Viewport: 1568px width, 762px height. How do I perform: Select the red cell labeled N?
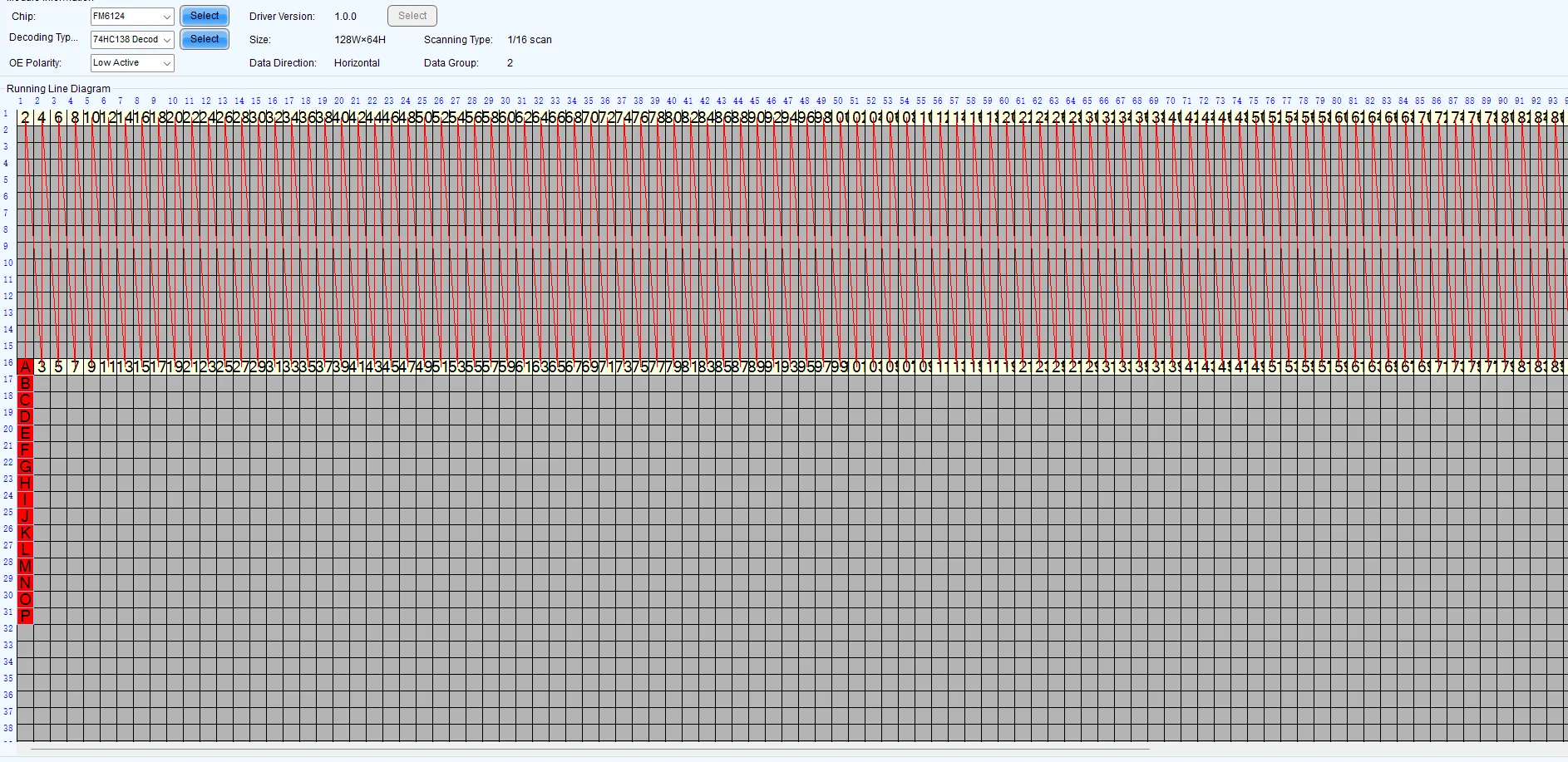click(x=25, y=583)
